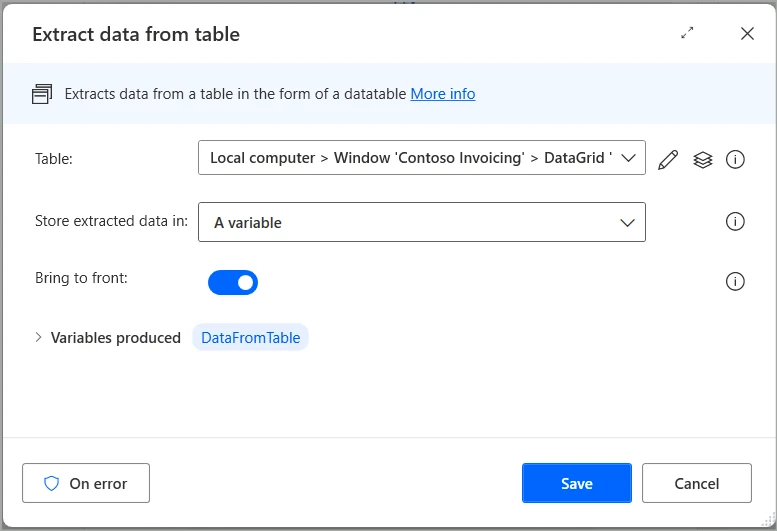777x531 pixels.
Task: Click the shield icon on On error
Action: click(51, 484)
